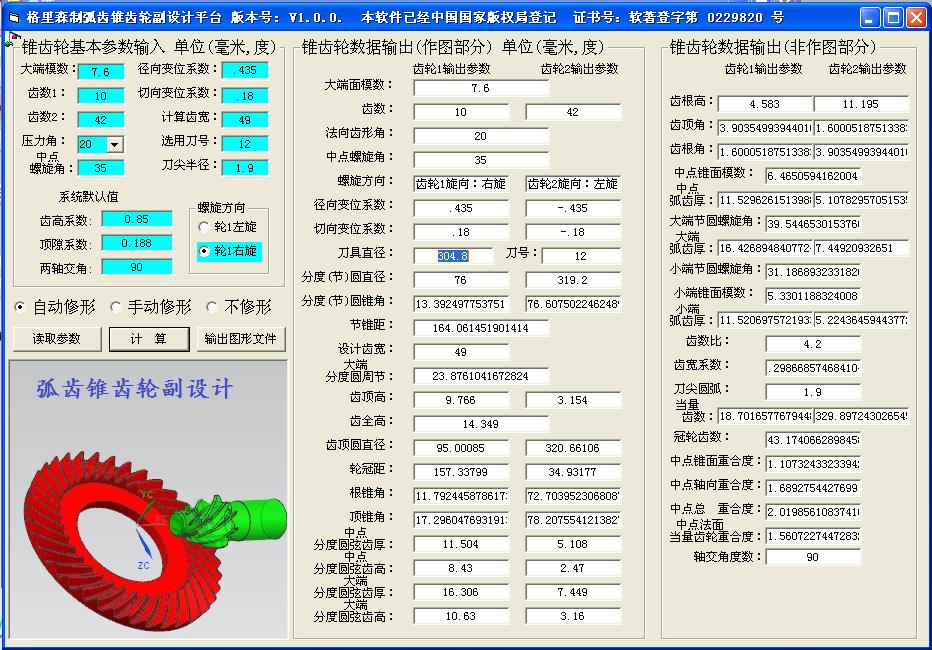
Task: Click the spiral bevel gear 3D preview image
Action: tap(148, 499)
